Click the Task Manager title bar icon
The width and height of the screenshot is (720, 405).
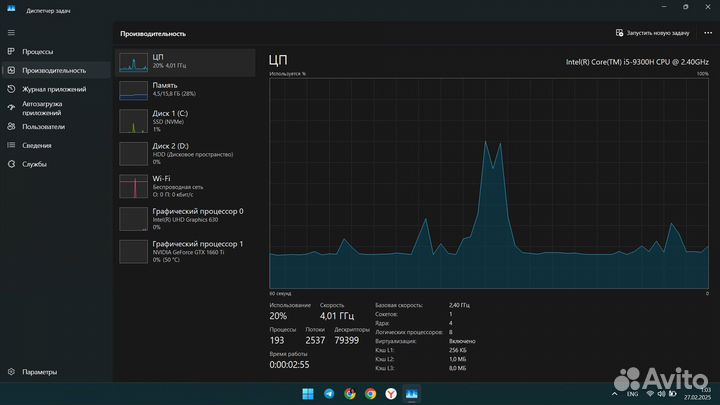(x=11, y=9)
